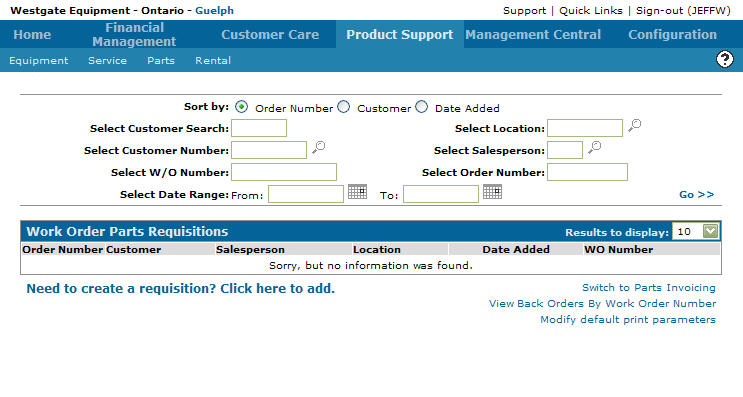Screen dimensions: 743x397
Task: Open the From date calendar picker
Action: (357, 192)
